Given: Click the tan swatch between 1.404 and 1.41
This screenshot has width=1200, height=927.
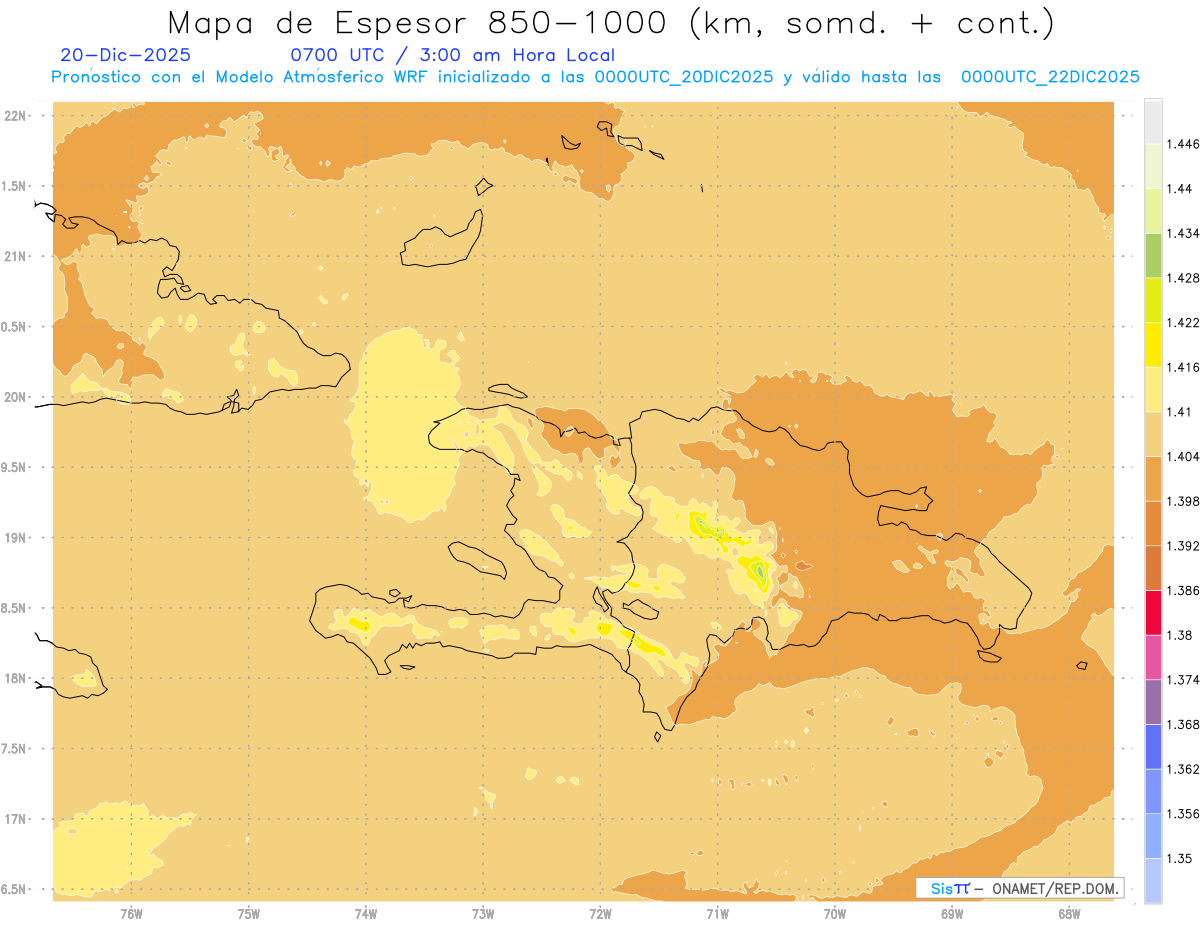Looking at the screenshot, I should click(x=1153, y=433).
